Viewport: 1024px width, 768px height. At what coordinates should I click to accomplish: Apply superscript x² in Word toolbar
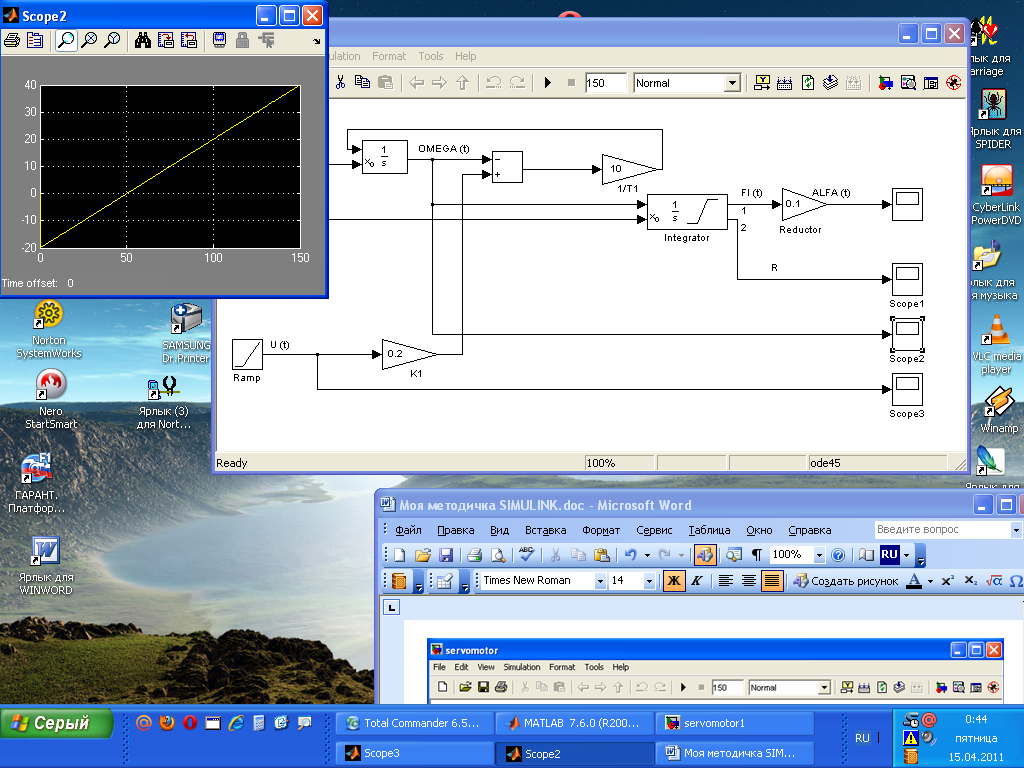[x=948, y=581]
